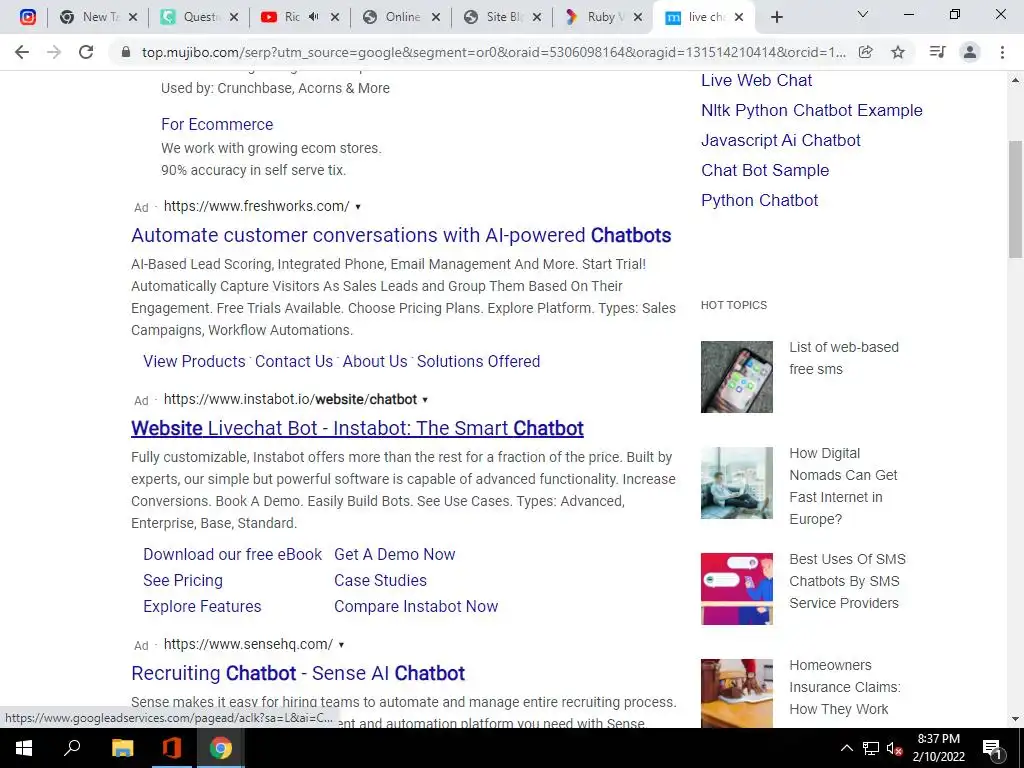This screenshot has height=768, width=1024.
Task: Open the tab search chevron
Action: click(x=863, y=14)
